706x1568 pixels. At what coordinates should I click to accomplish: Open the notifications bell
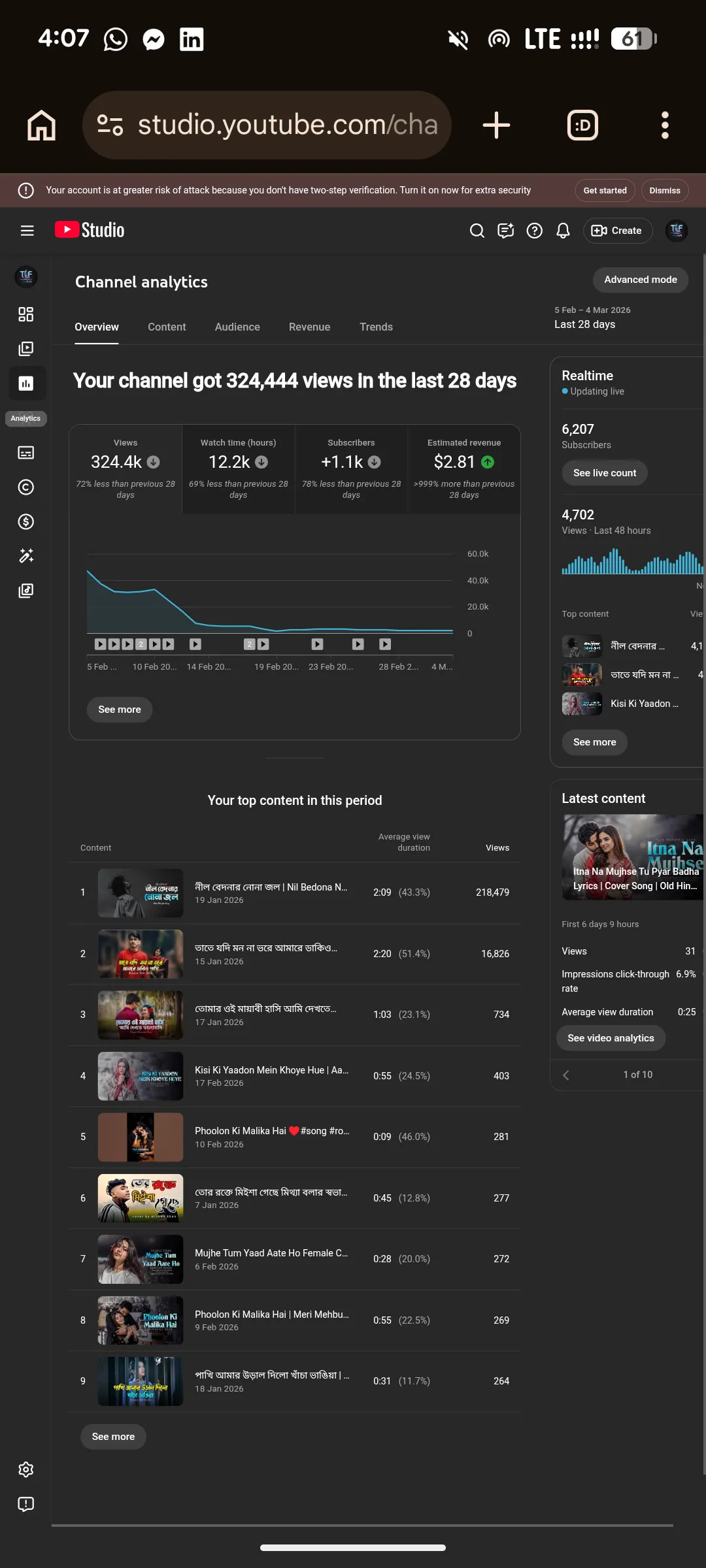(x=563, y=231)
